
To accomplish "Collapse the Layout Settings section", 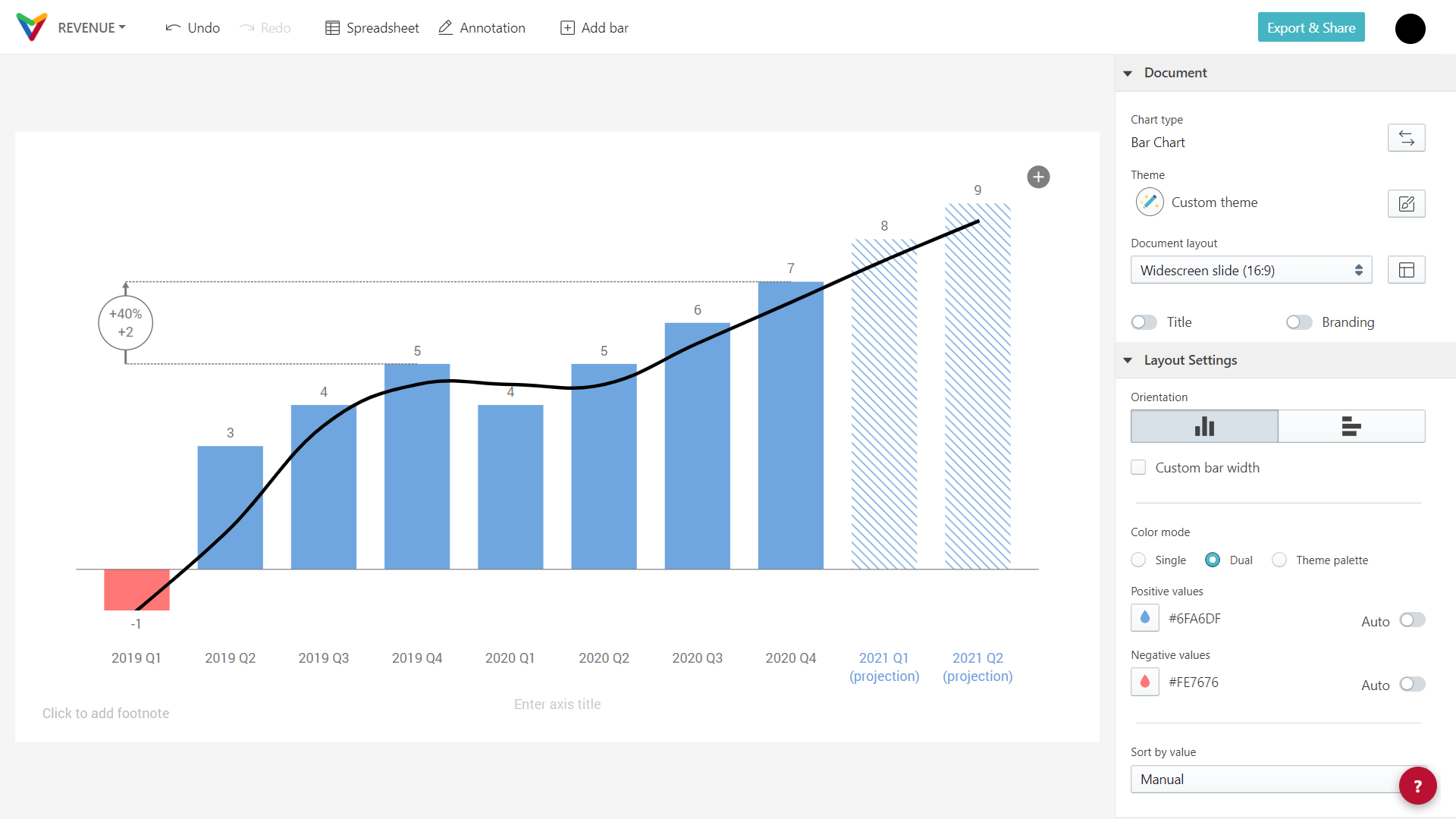I will (x=1128, y=360).
